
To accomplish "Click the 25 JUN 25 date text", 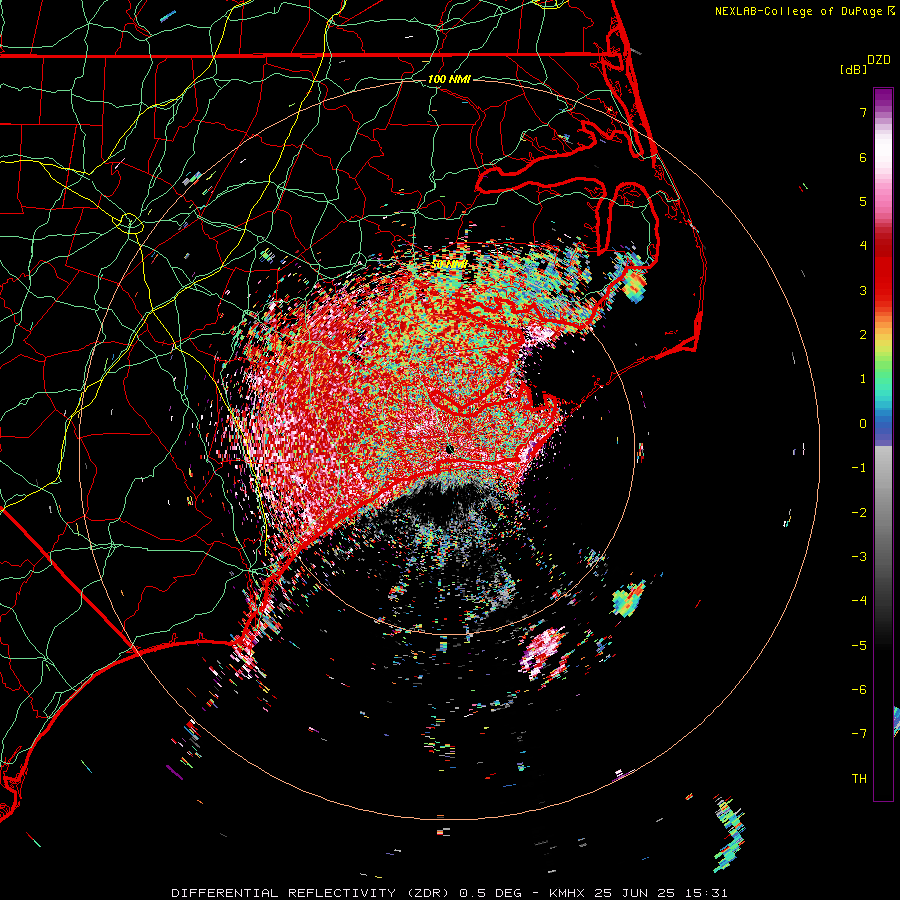I will (x=637, y=893).
